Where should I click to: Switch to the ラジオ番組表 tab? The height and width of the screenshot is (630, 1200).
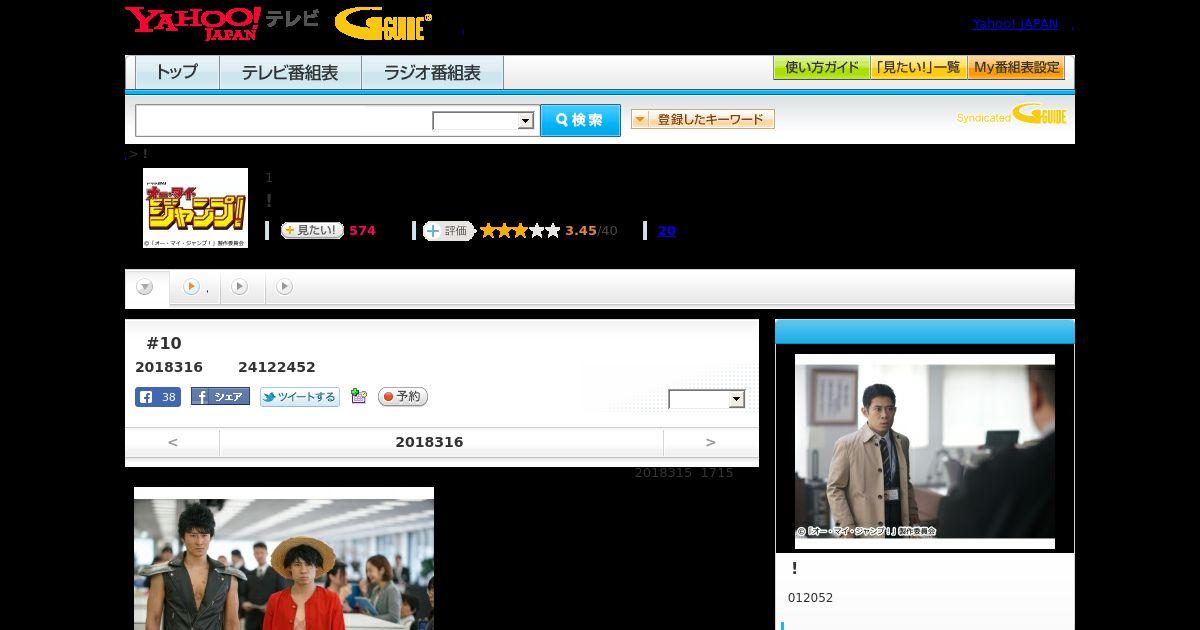tap(432, 72)
